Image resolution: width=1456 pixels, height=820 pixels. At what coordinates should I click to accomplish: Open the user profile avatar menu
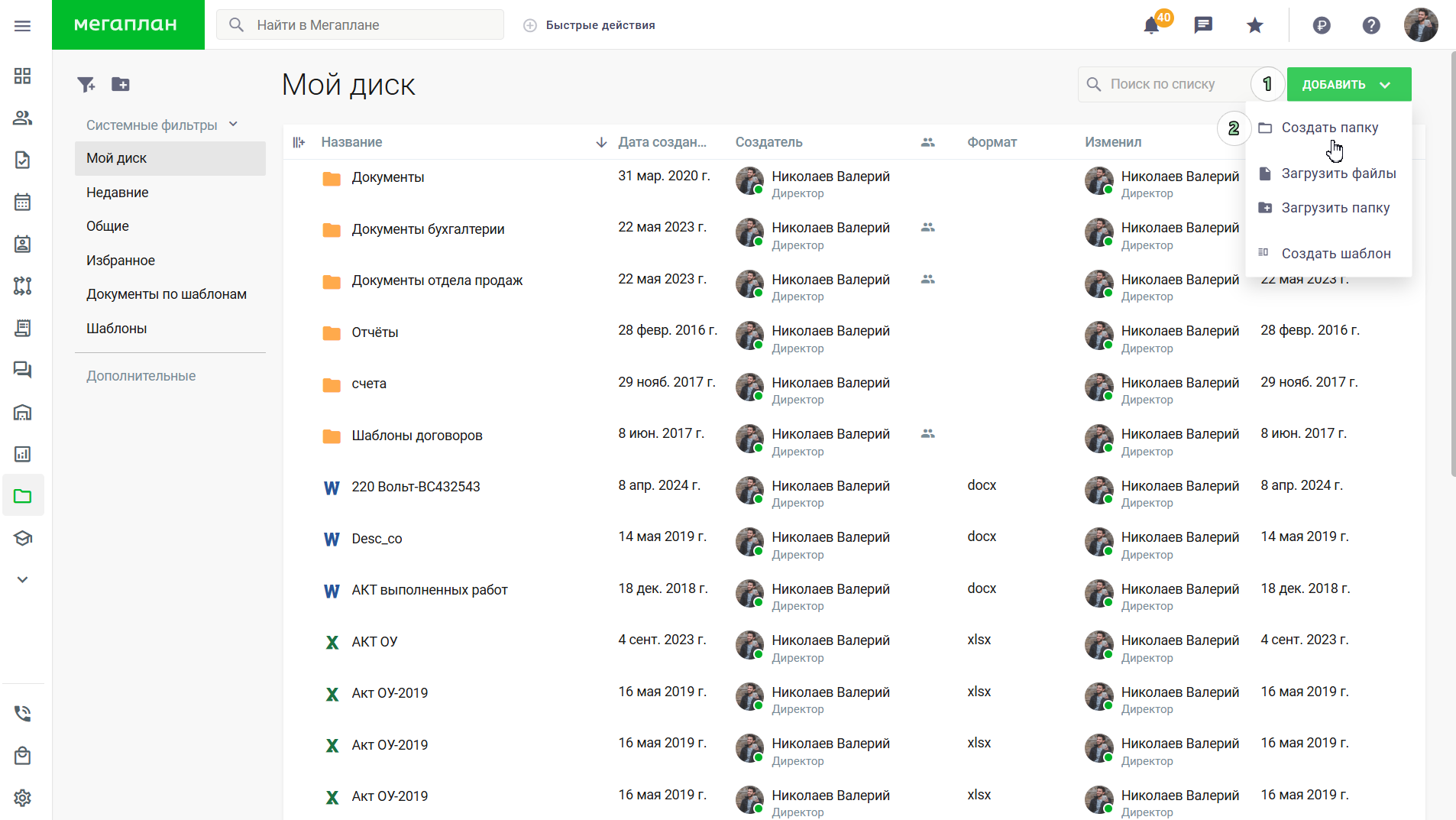click(1421, 25)
